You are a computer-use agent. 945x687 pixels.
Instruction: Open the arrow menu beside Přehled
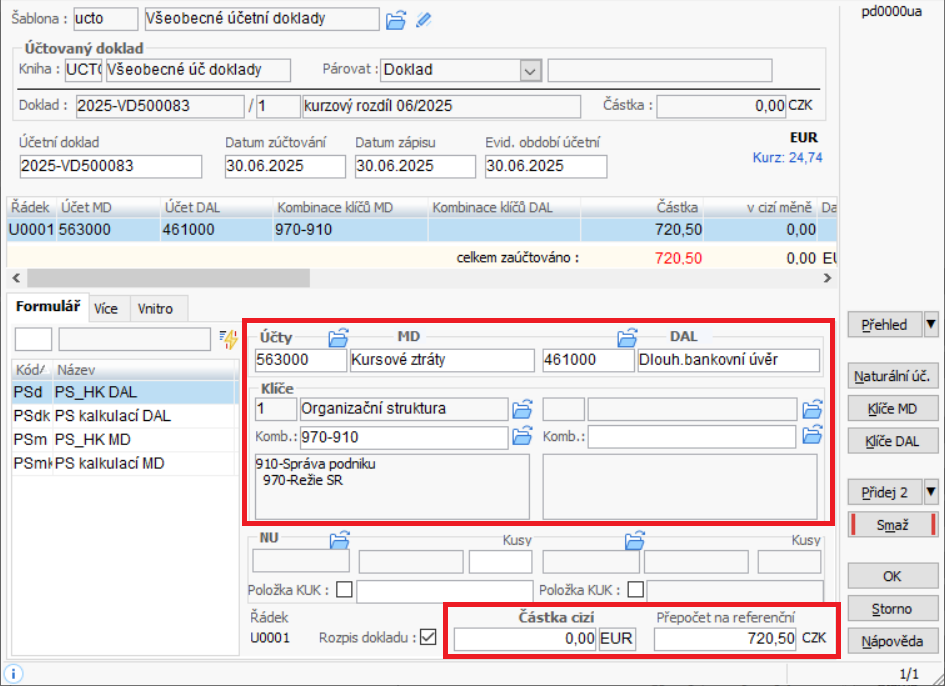(931, 324)
